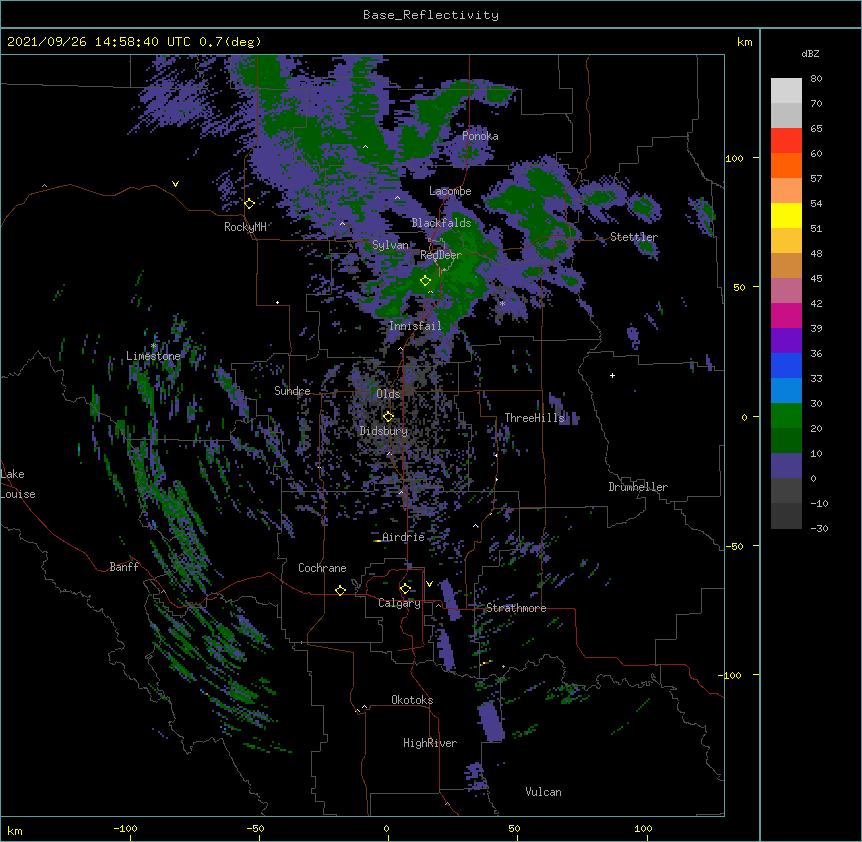Viewport: 862px width, 842px height.
Task: Pick the magenta 39–42 dBZ legend swatch
Action: [x=786, y=315]
